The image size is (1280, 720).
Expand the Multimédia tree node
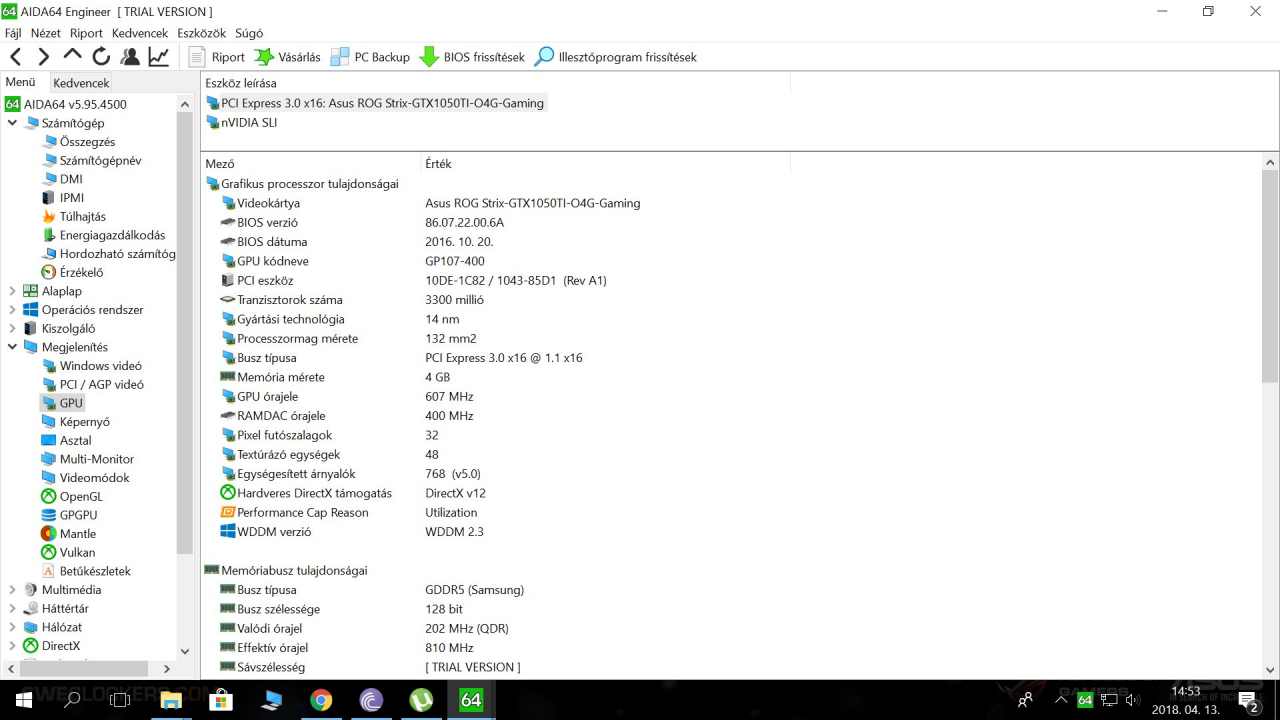click(x=12, y=590)
